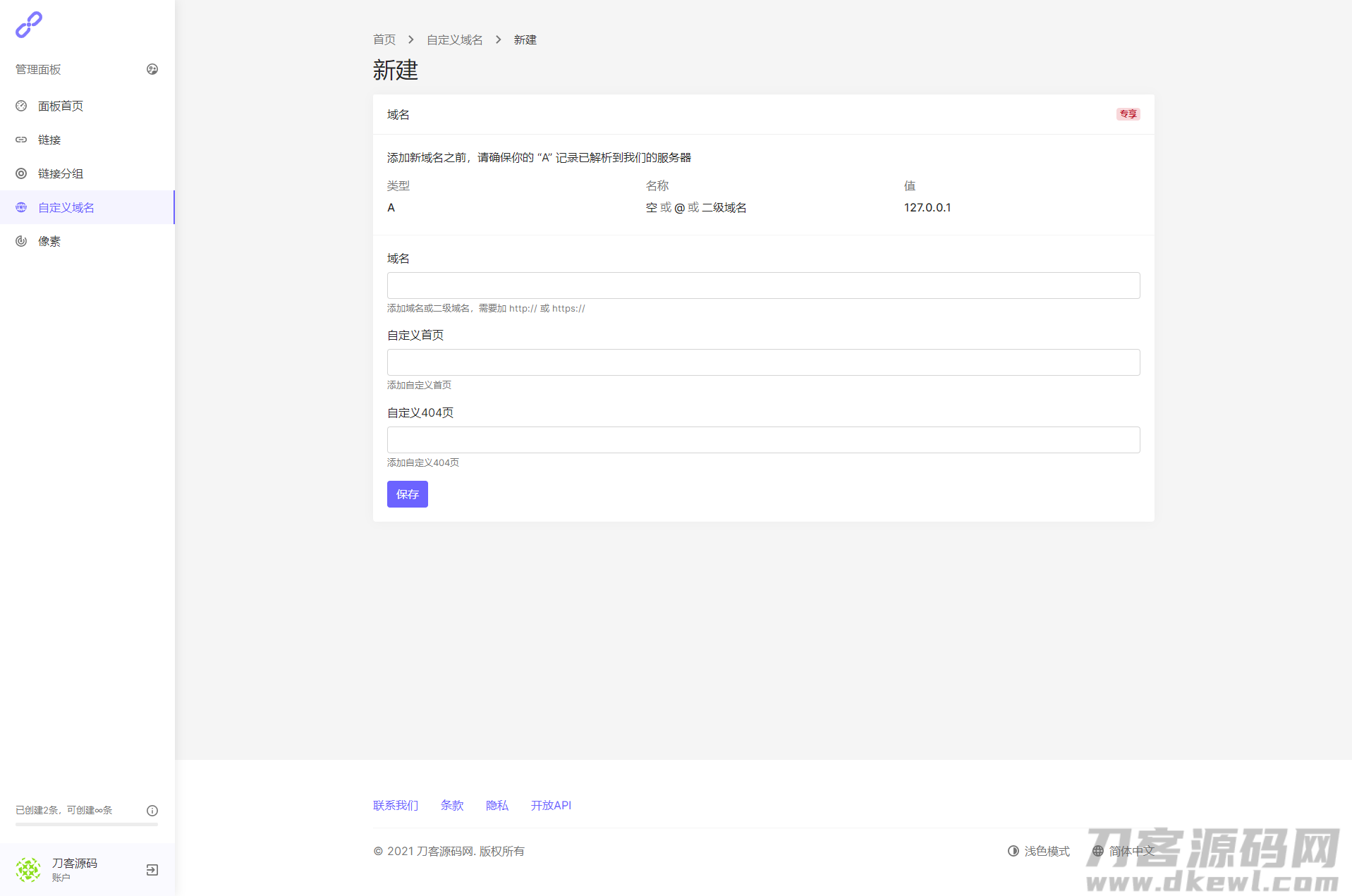Viewport: 1352px width, 896px height.
Task: Open 面板首页 dashboard in sidebar
Action: [x=61, y=106]
